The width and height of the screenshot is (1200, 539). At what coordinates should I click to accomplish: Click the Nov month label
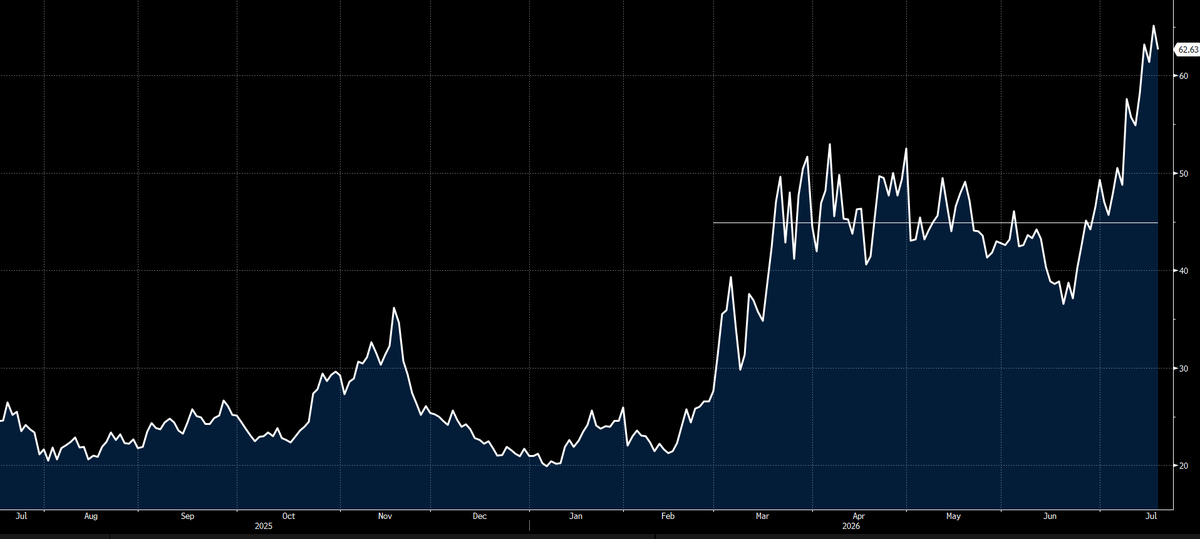386,516
